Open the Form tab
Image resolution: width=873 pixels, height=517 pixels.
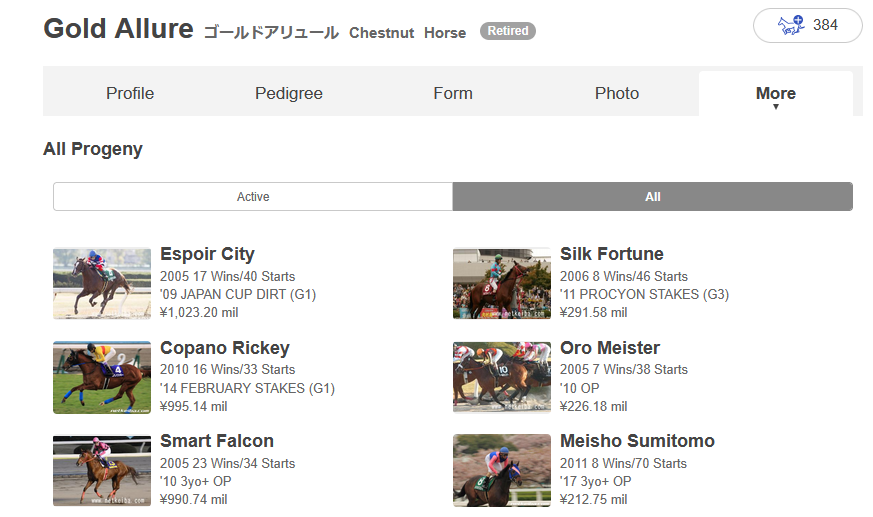(453, 93)
